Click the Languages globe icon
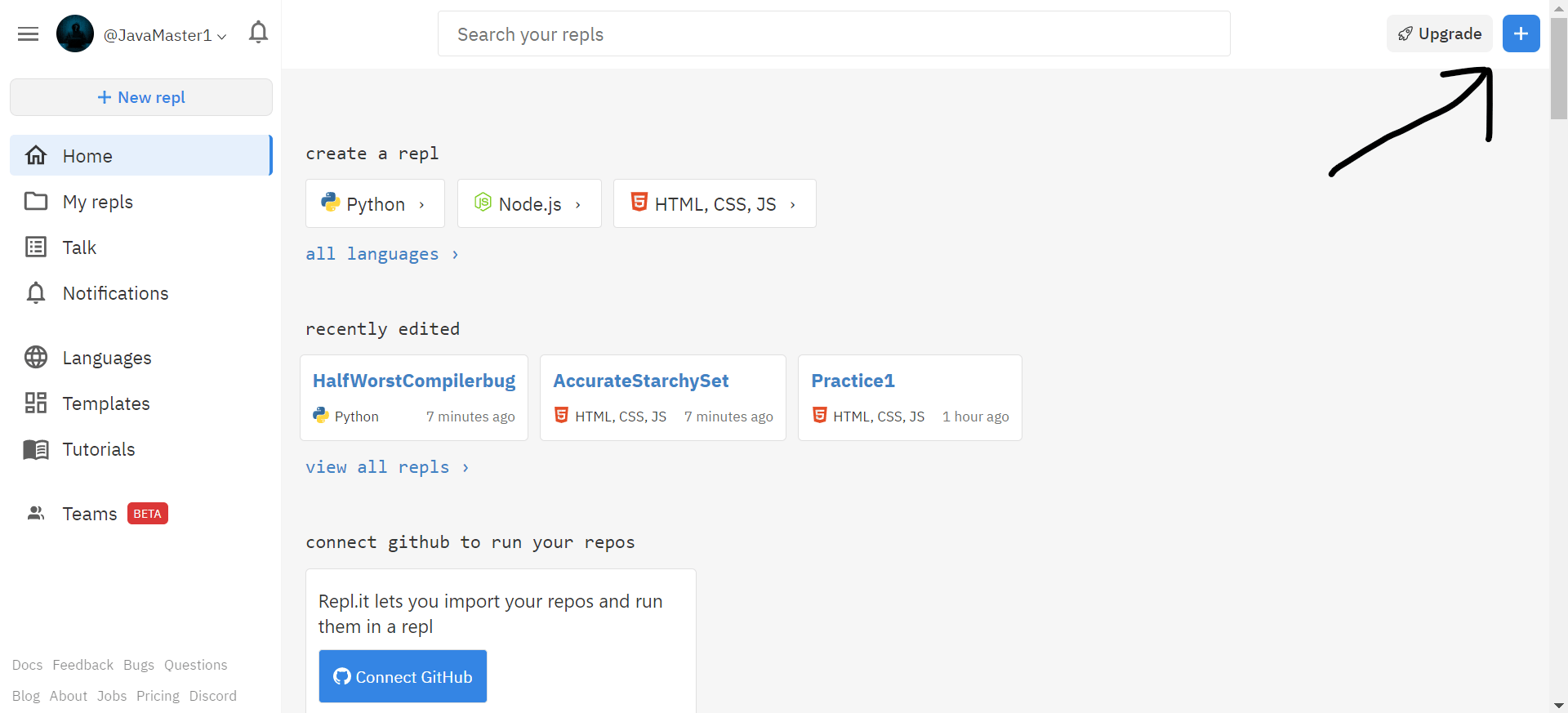Screen dimensions: 1568x713 pyautogui.click(x=36, y=357)
